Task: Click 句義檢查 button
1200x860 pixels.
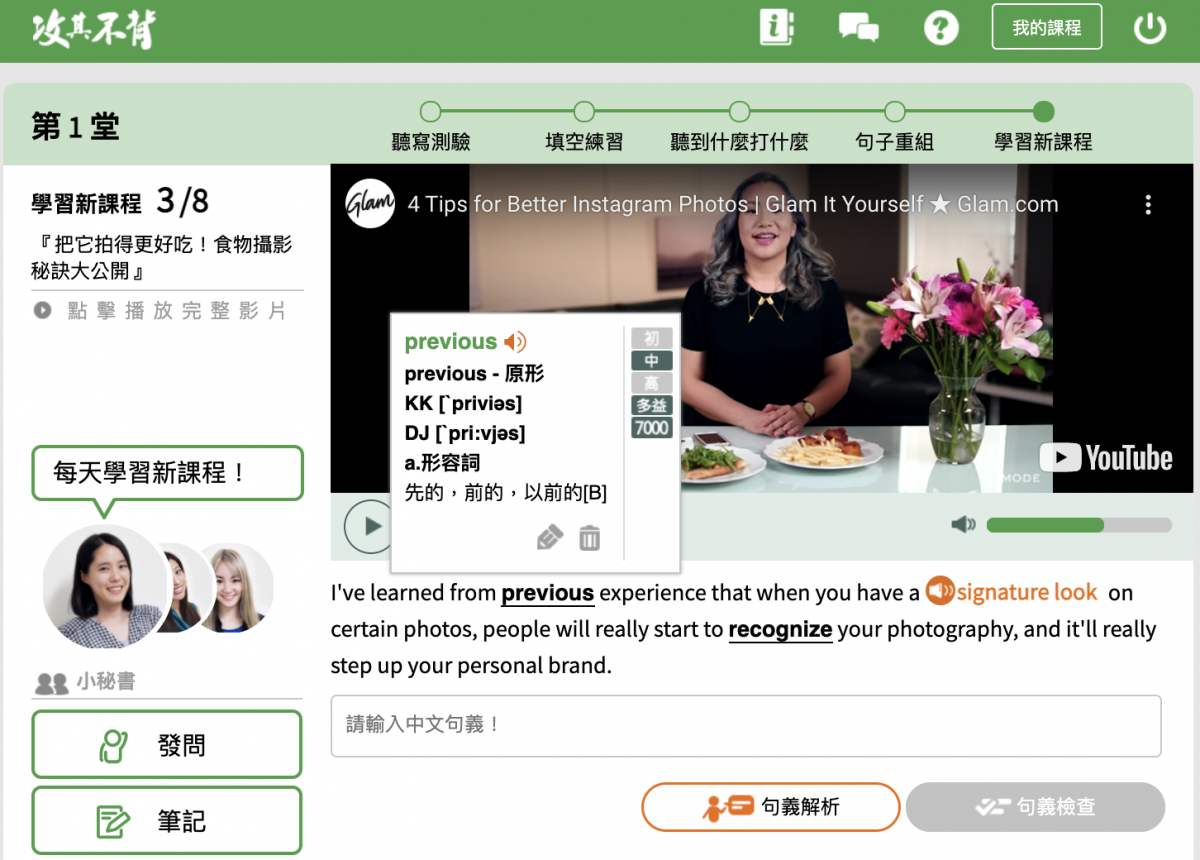Action: pos(1035,807)
